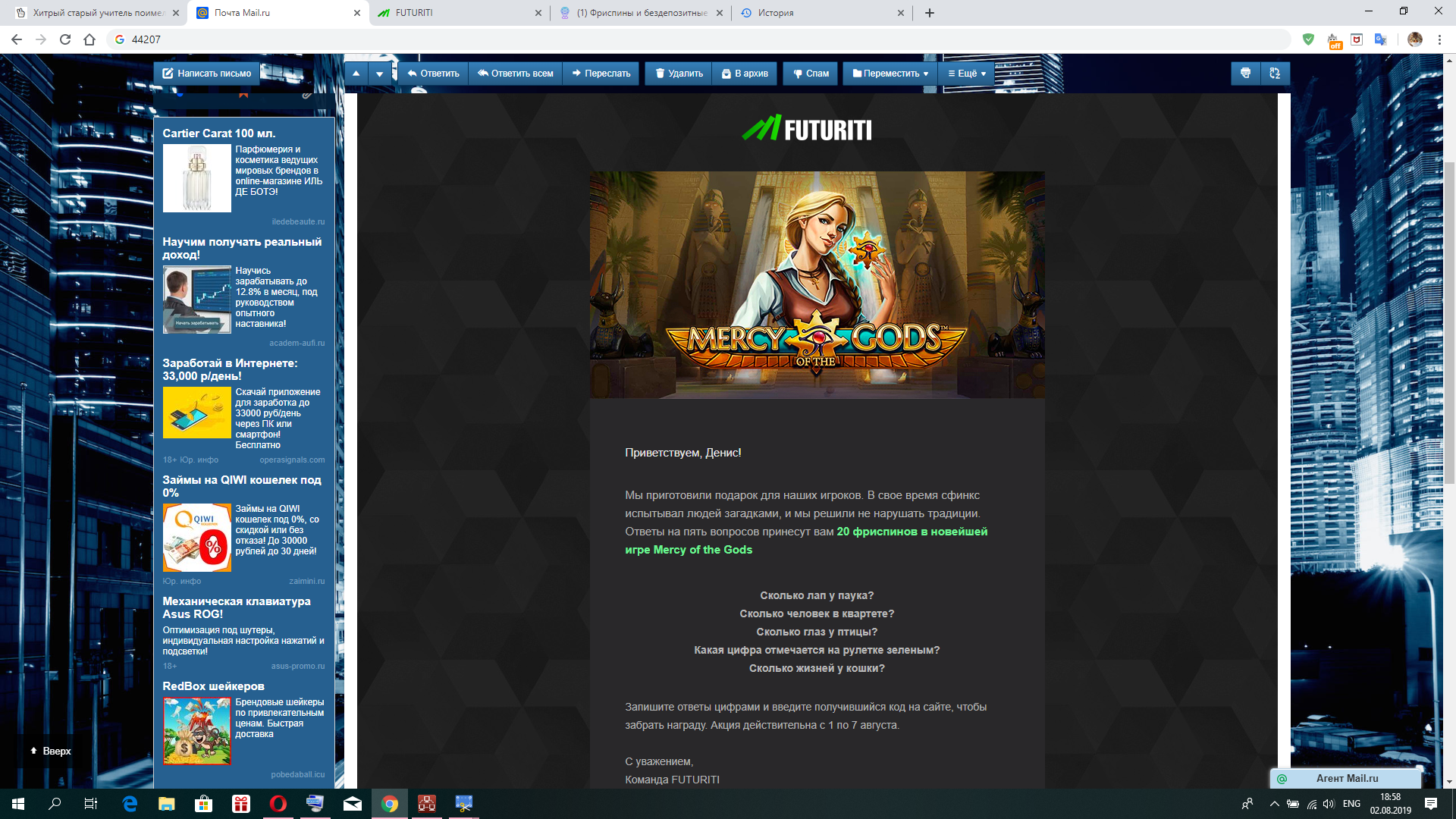Mark the email as Спам
This screenshot has width=1456, height=819.
point(811,74)
